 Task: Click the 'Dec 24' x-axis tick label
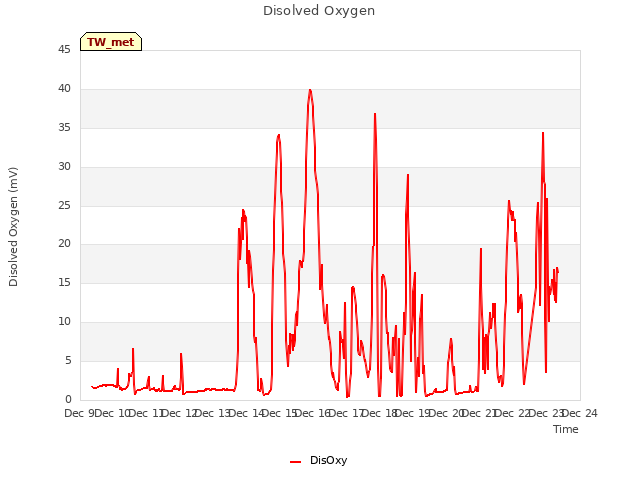580,413
